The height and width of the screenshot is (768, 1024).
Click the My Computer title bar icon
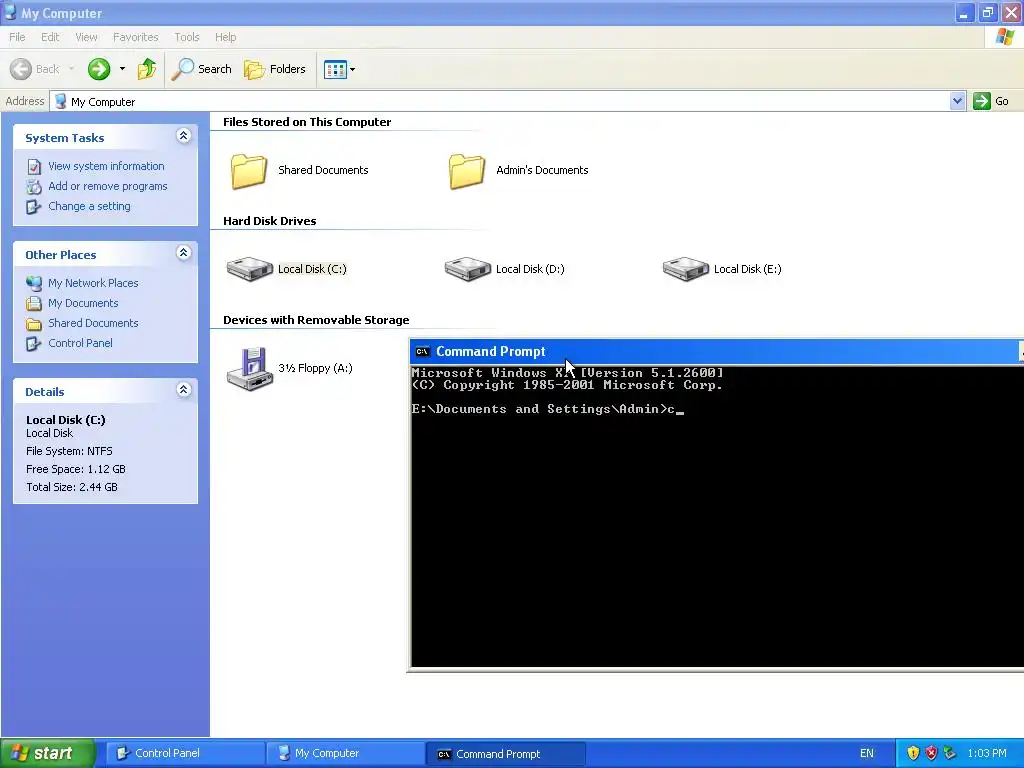[10, 12]
